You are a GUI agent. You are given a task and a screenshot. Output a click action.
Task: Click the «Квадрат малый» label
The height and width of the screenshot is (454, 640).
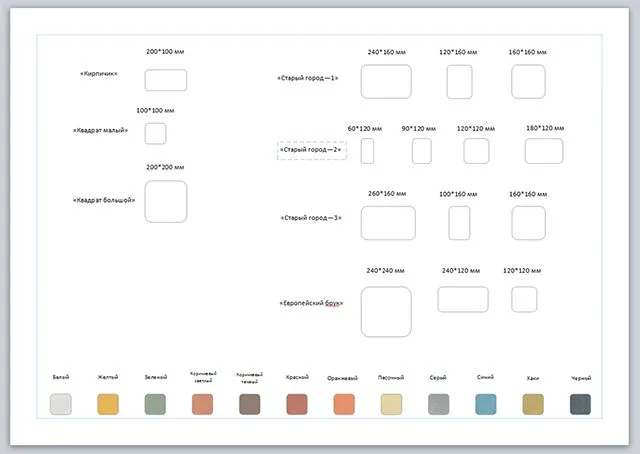tap(100, 130)
